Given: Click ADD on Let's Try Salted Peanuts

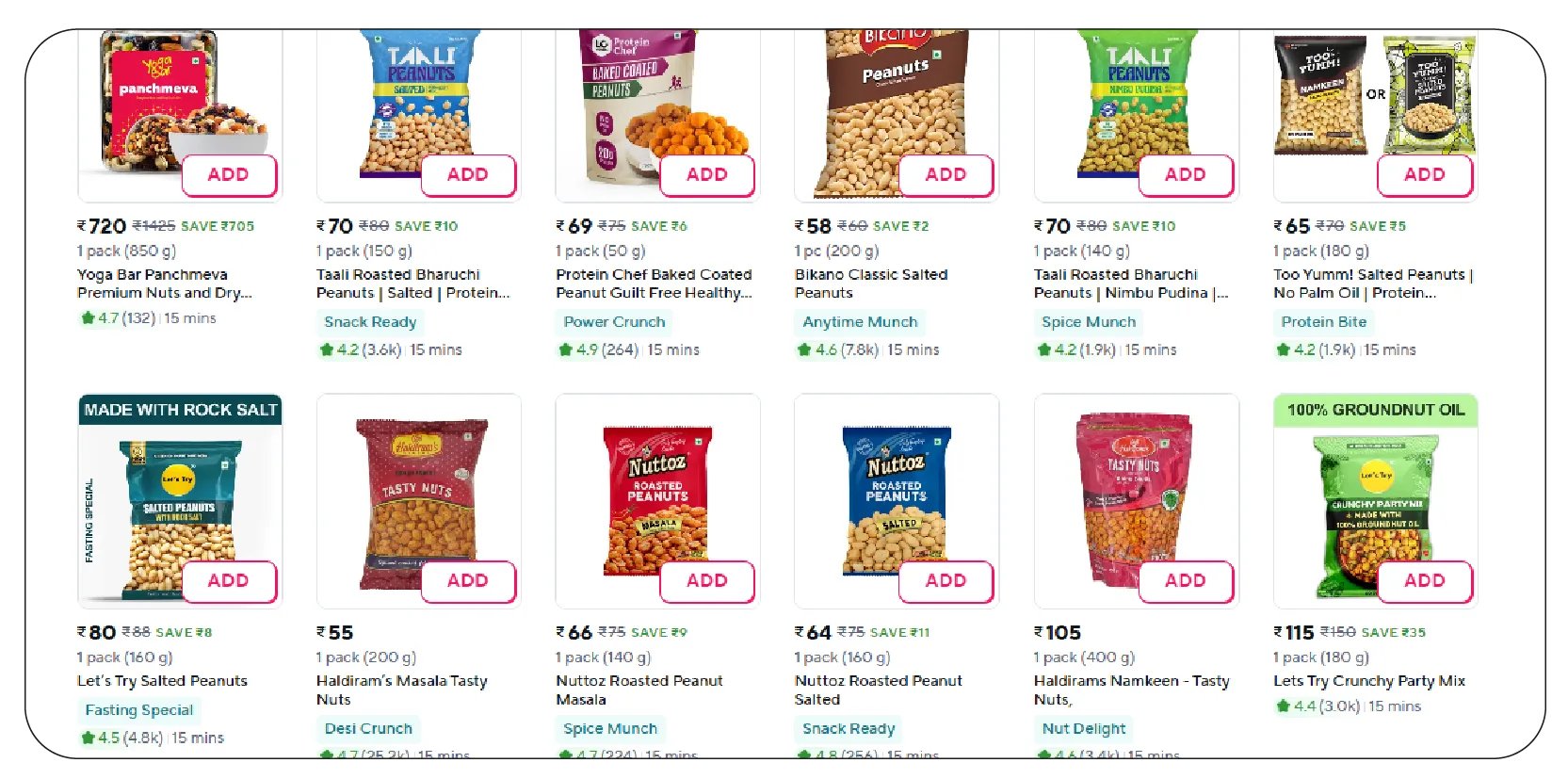Looking at the screenshot, I should (x=229, y=581).
